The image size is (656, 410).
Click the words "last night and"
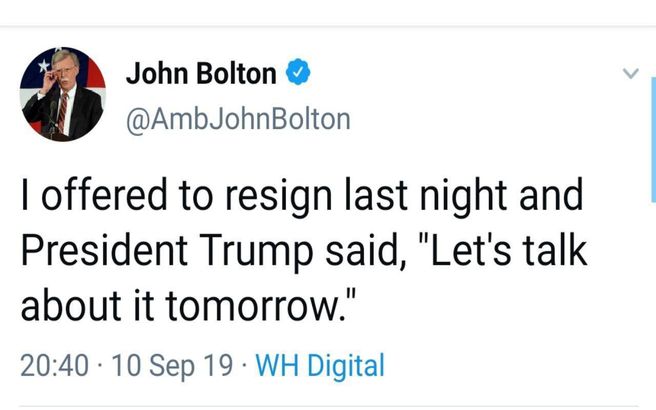tap(464, 195)
